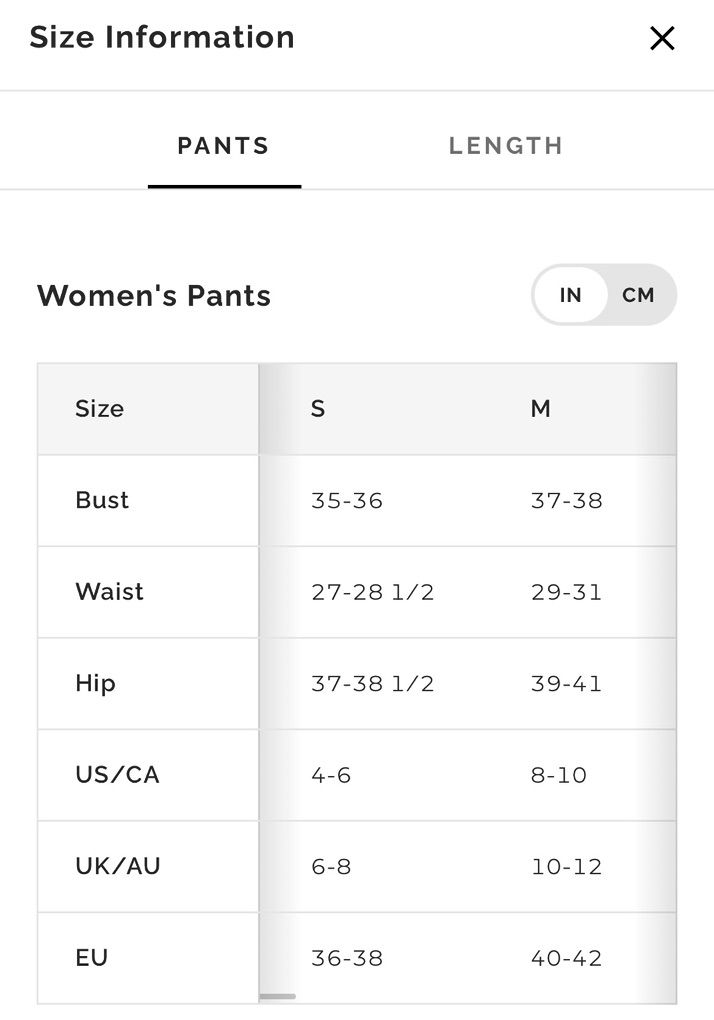Click the S size column header
The width and height of the screenshot is (714, 1020).
tap(318, 409)
